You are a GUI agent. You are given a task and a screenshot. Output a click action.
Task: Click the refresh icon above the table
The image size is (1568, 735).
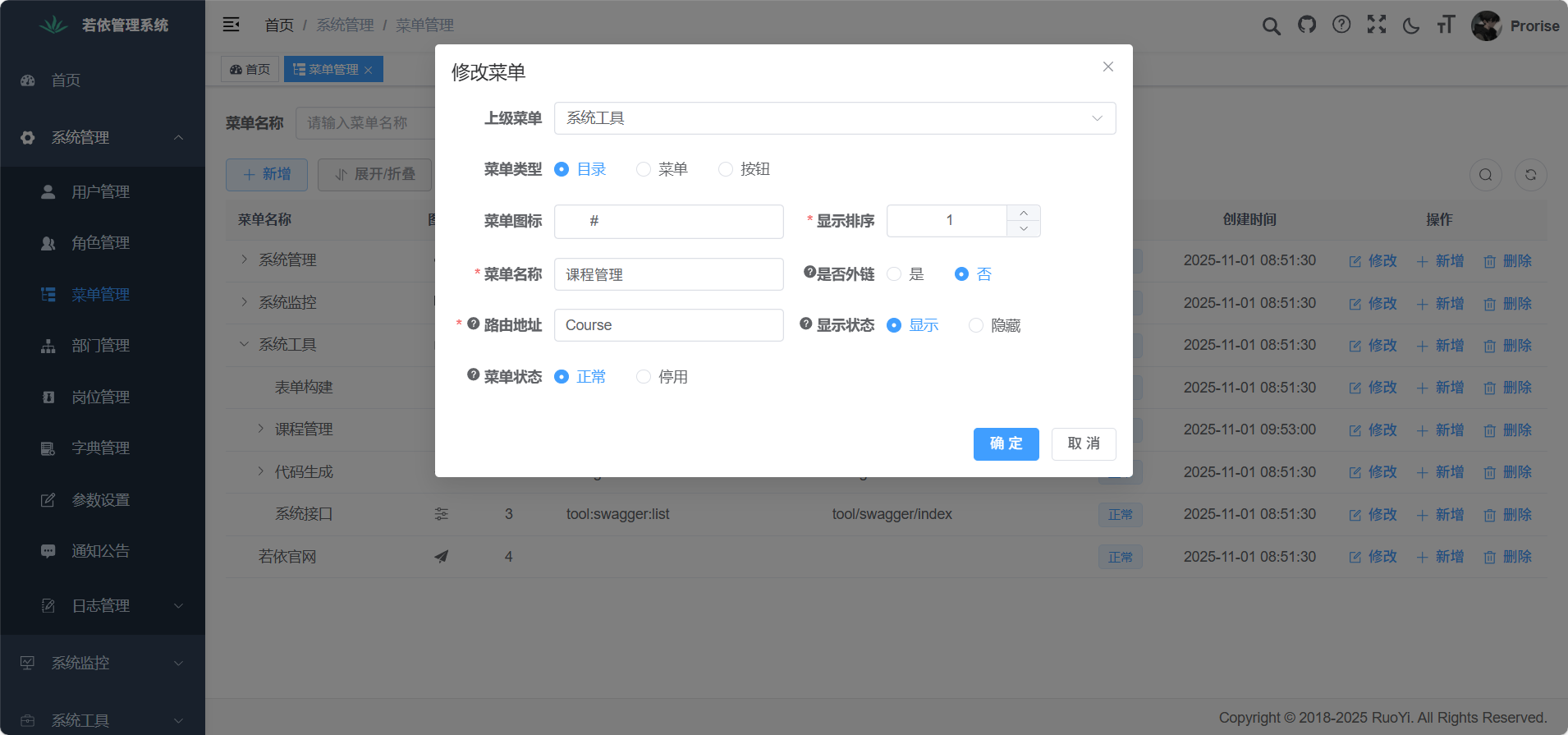tap(1530, 175)
